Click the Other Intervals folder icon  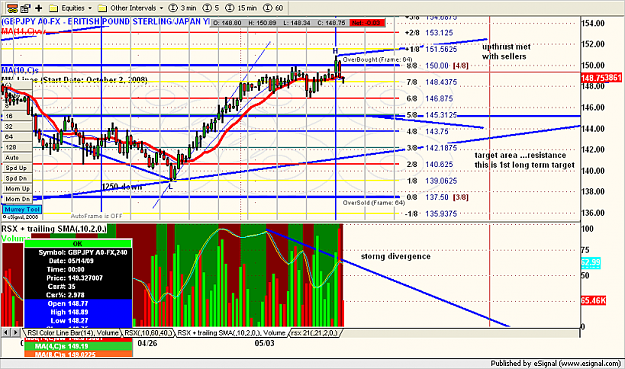102,8
